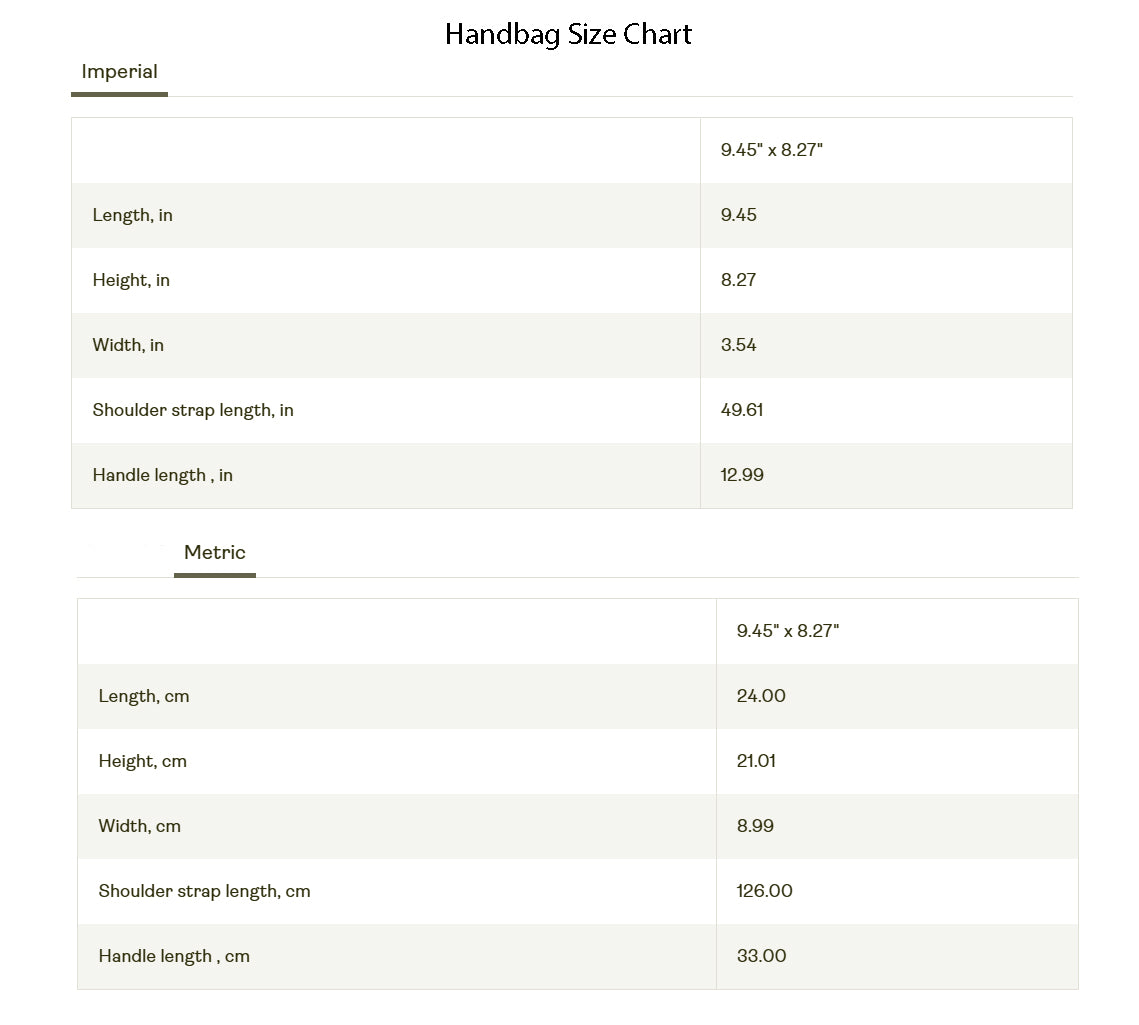
Task: Click the 8.27 height value
Action: coord(738,280)
